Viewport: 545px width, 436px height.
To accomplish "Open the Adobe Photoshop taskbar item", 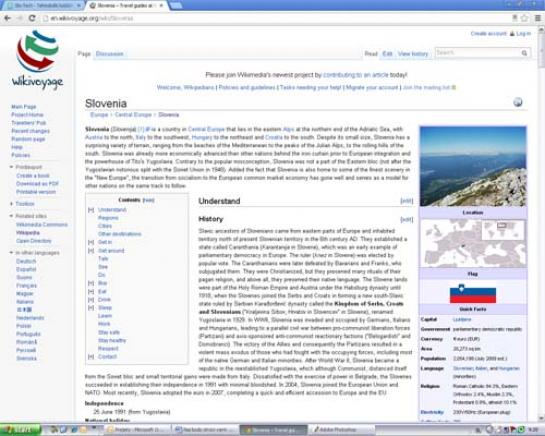I will pyautogui.click(x=341, y=430).
